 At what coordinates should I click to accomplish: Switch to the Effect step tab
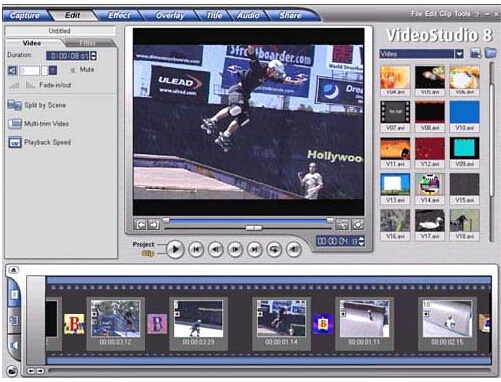[119, 15]
